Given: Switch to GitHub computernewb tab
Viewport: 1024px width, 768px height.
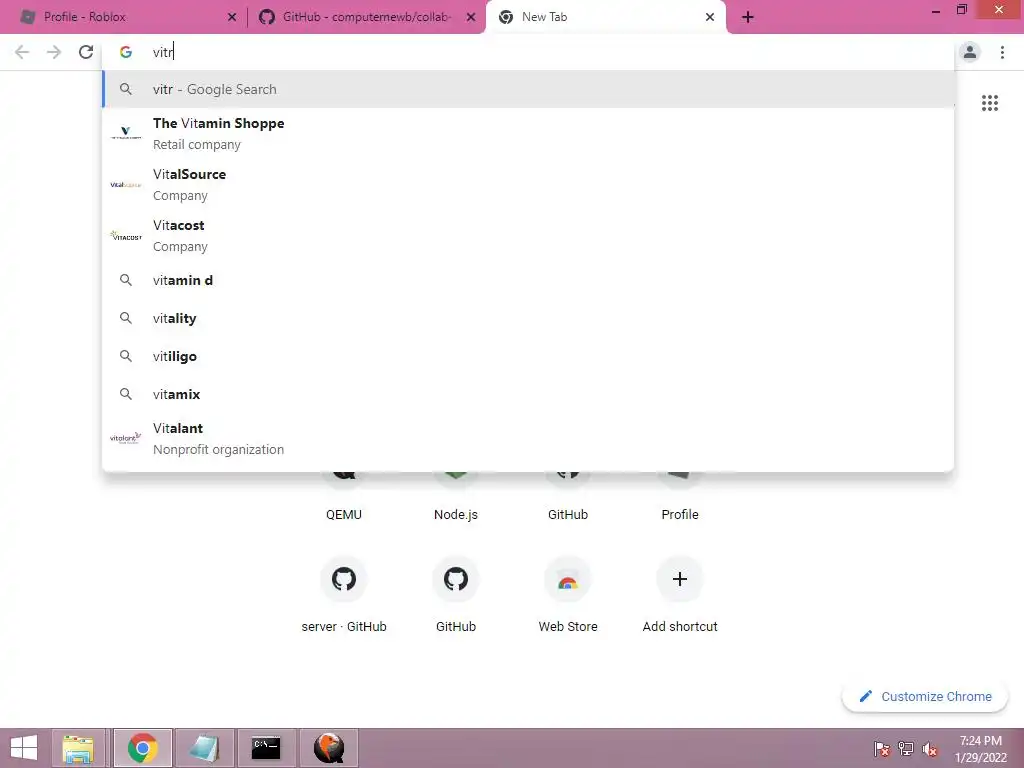Looking at the screenshot, I should pyautogui.click(x=366, y=17).
